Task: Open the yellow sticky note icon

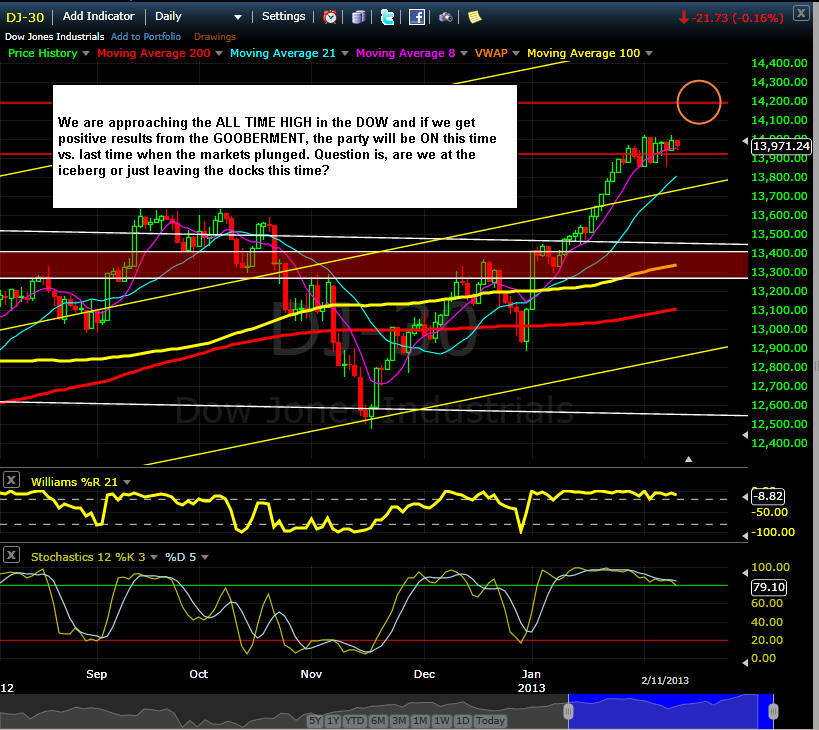Action: point(474,17)
